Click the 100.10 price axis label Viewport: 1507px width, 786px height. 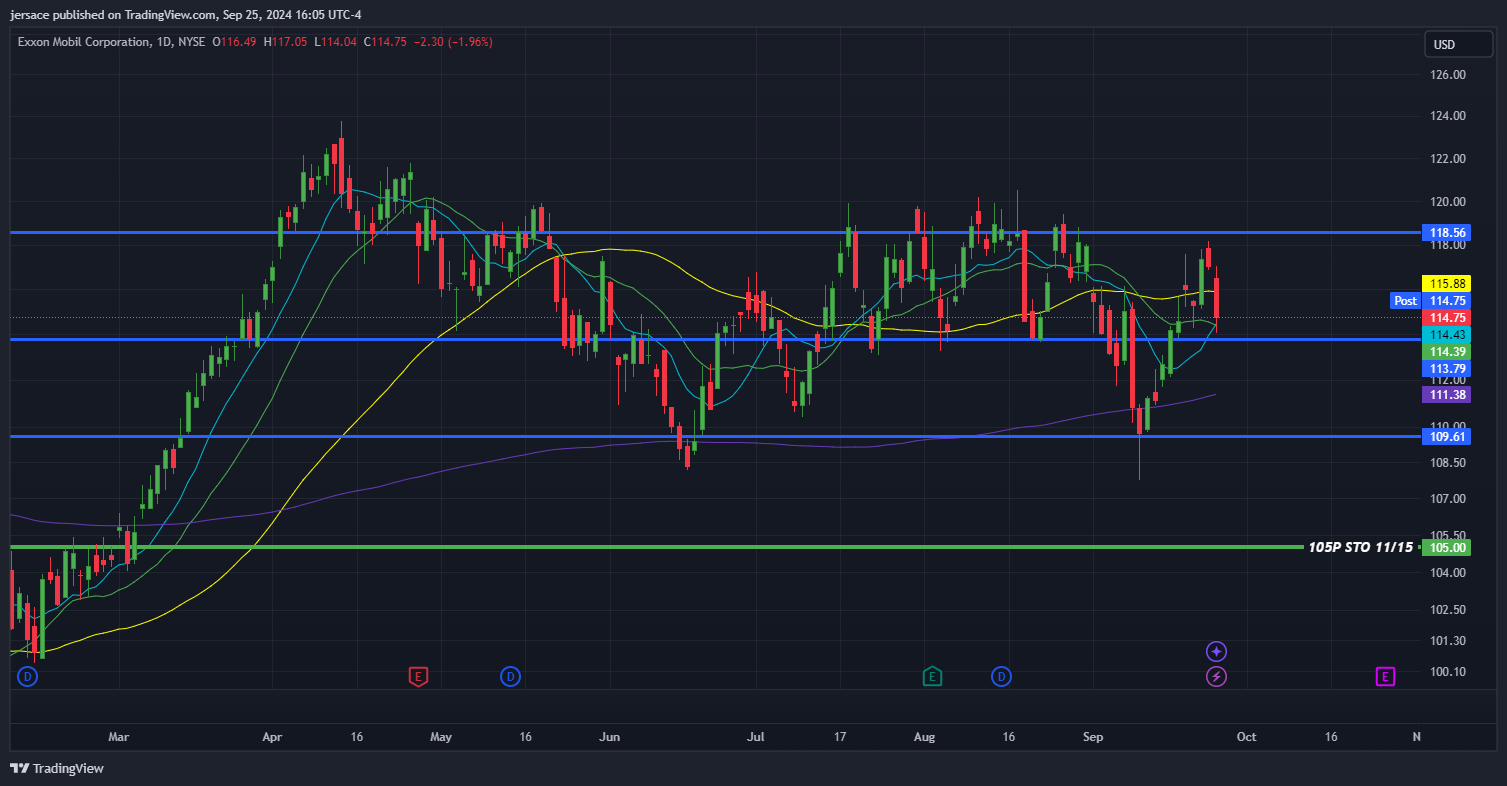(x=1446, y=672)
